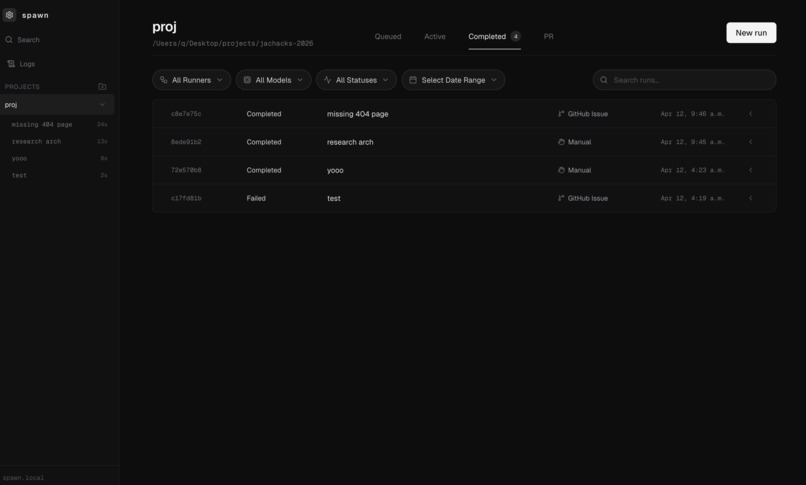Click the sidebar Search magnifier icon

coord(9,40)
